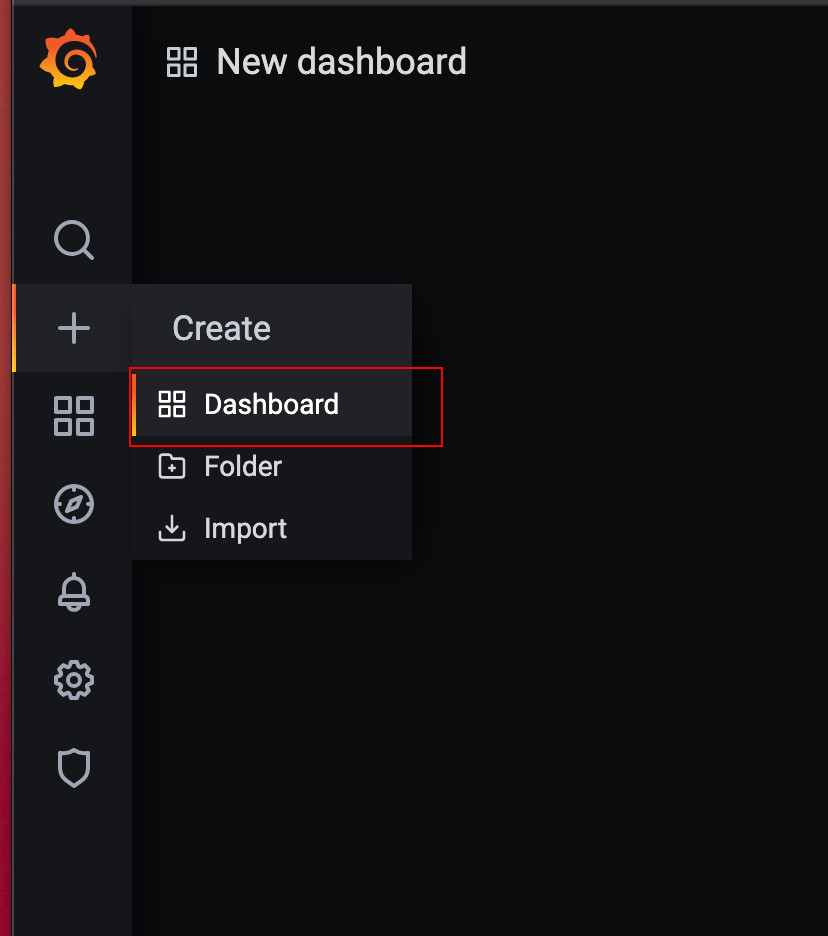Open Dashboards four-squares sidebar icon

[73, 415]
